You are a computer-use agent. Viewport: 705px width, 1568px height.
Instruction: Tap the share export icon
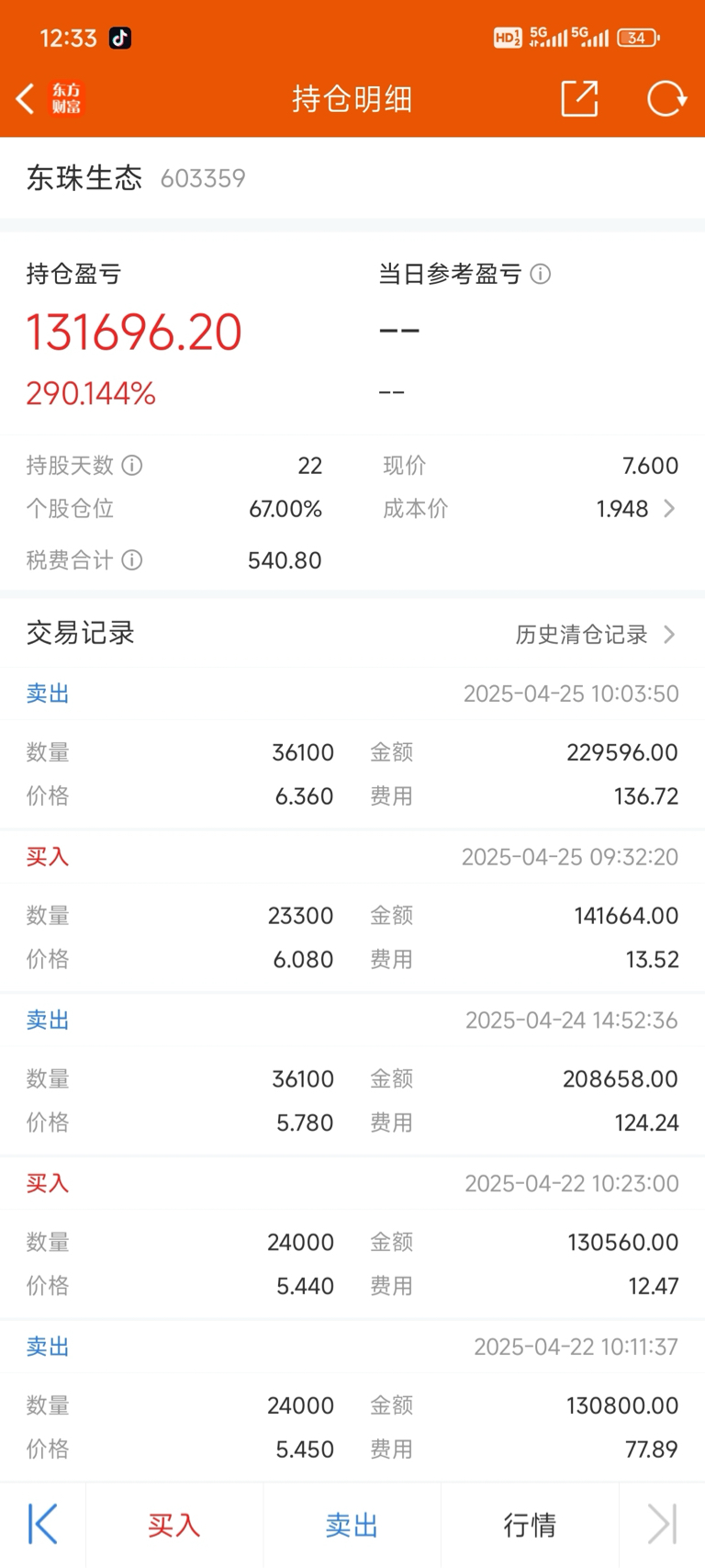[579, 98]
